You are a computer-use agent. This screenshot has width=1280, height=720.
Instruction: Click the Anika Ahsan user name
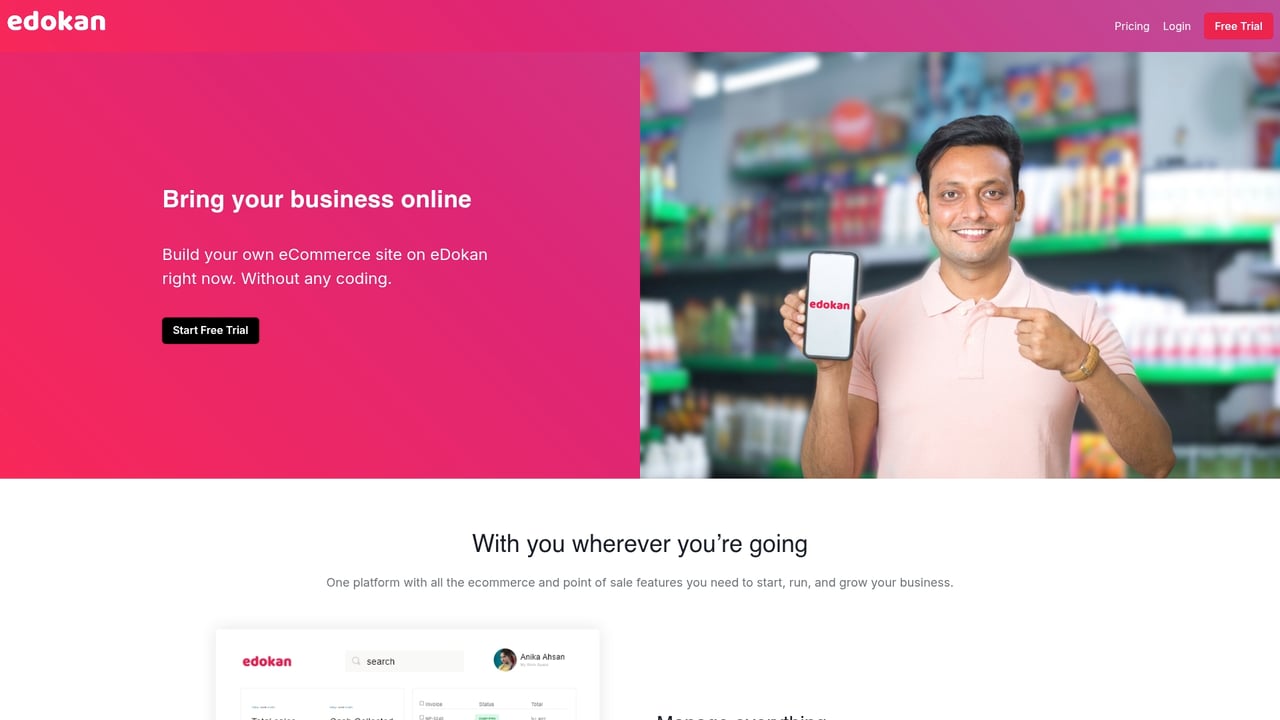click(543, 657)
